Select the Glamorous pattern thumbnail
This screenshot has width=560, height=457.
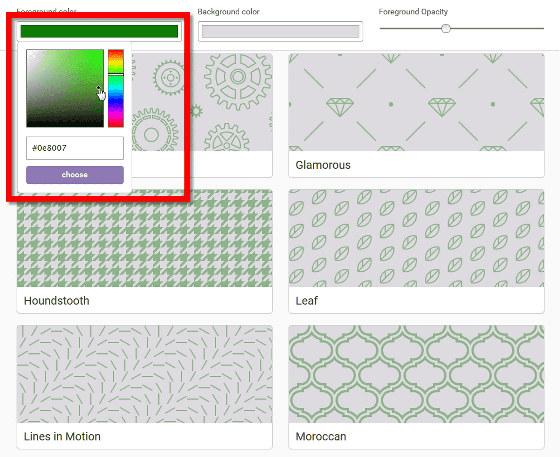click(x=416, y=102)
